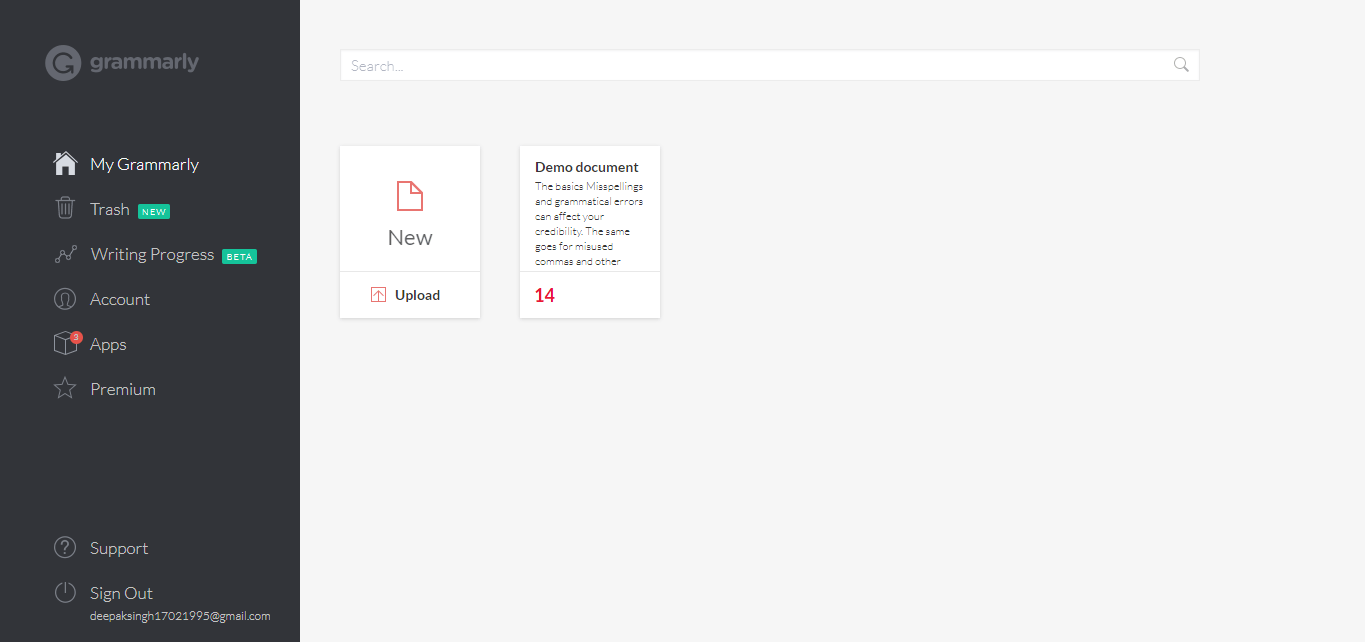Click the Premium star icon
The width and height of the screenshot is (1365, 642).
click(64, 388)
